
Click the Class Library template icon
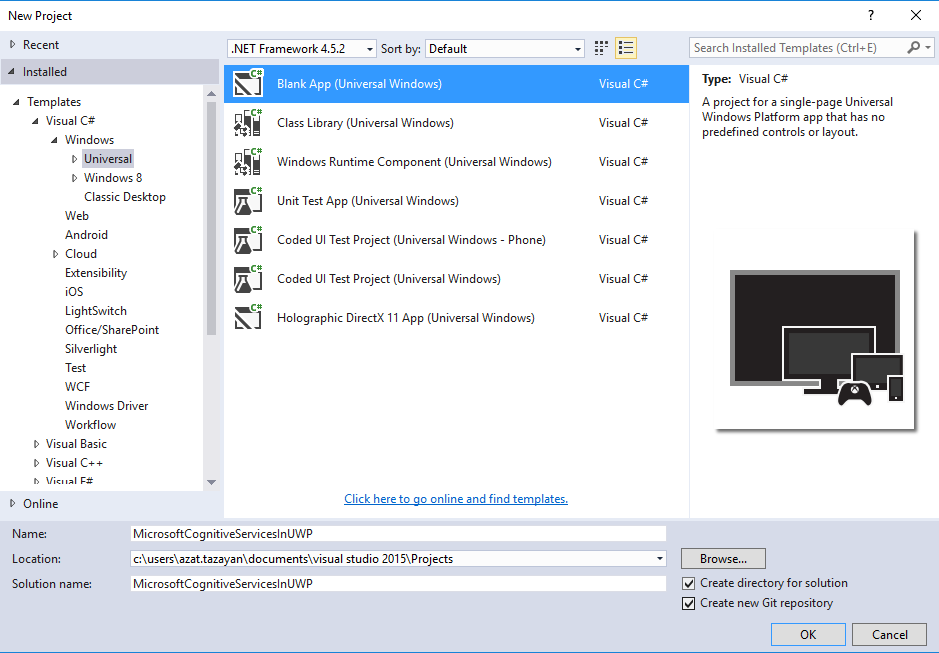click(x=248, y=122)
